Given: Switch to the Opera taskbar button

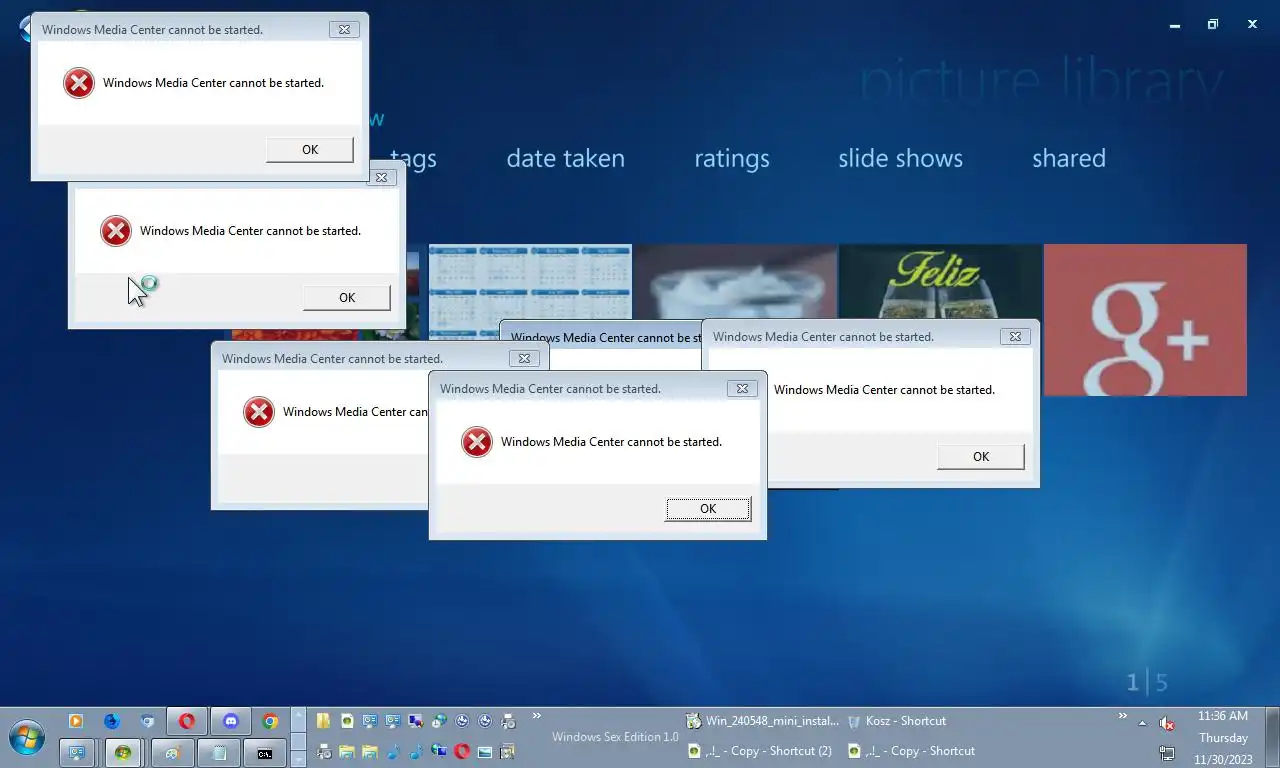Looking at the screenshot, I should 186,721.
